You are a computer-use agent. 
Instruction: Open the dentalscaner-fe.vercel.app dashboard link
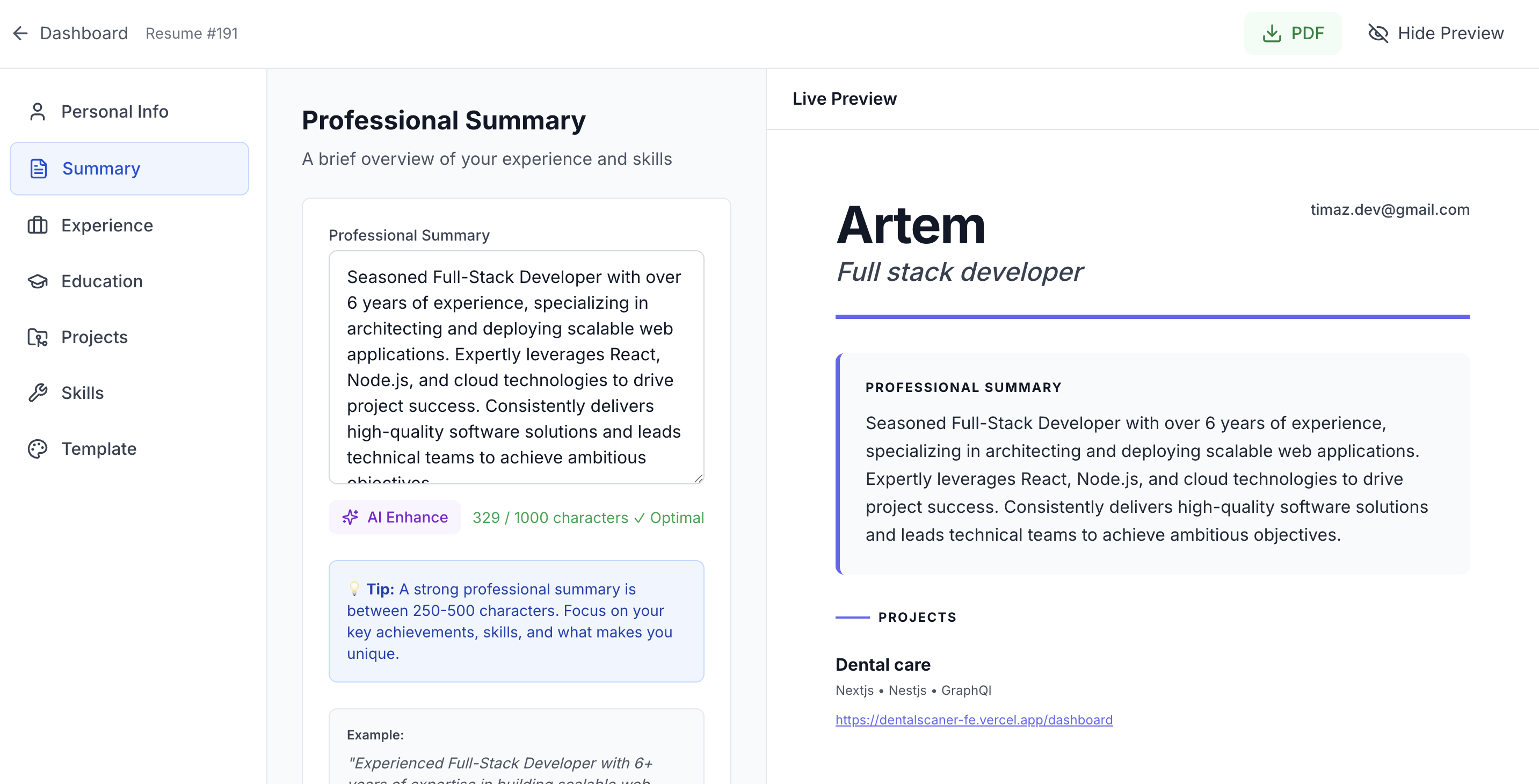pyautogui.click(x=973, y=720)
